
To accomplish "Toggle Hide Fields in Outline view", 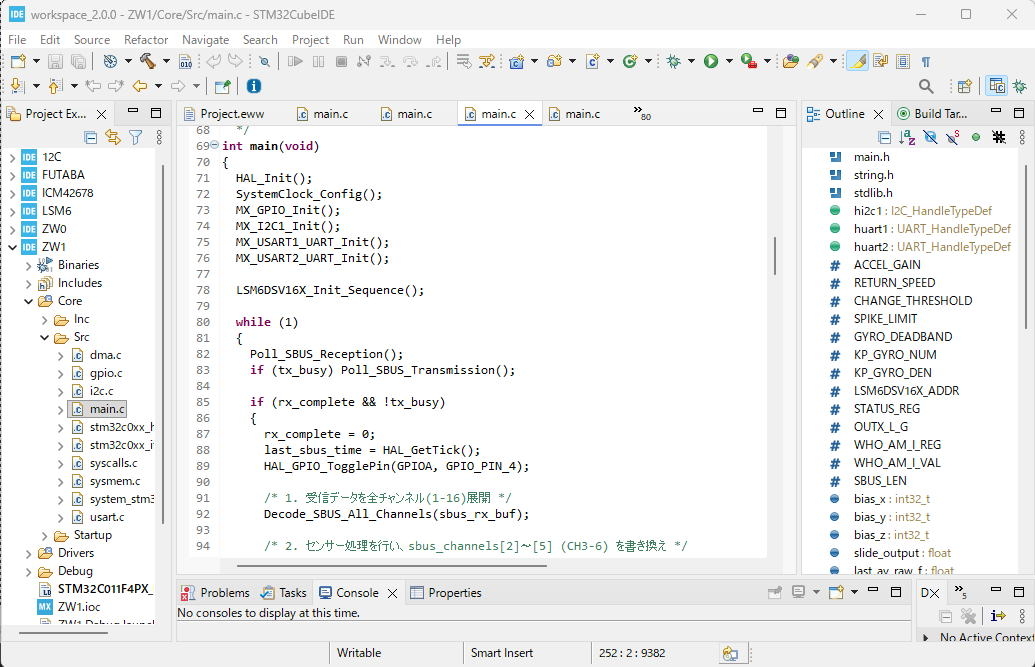I will [930, 137].
